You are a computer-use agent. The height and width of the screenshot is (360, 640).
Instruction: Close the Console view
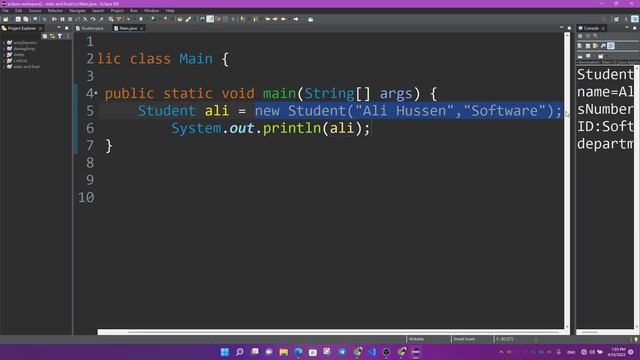pos(603,29)
